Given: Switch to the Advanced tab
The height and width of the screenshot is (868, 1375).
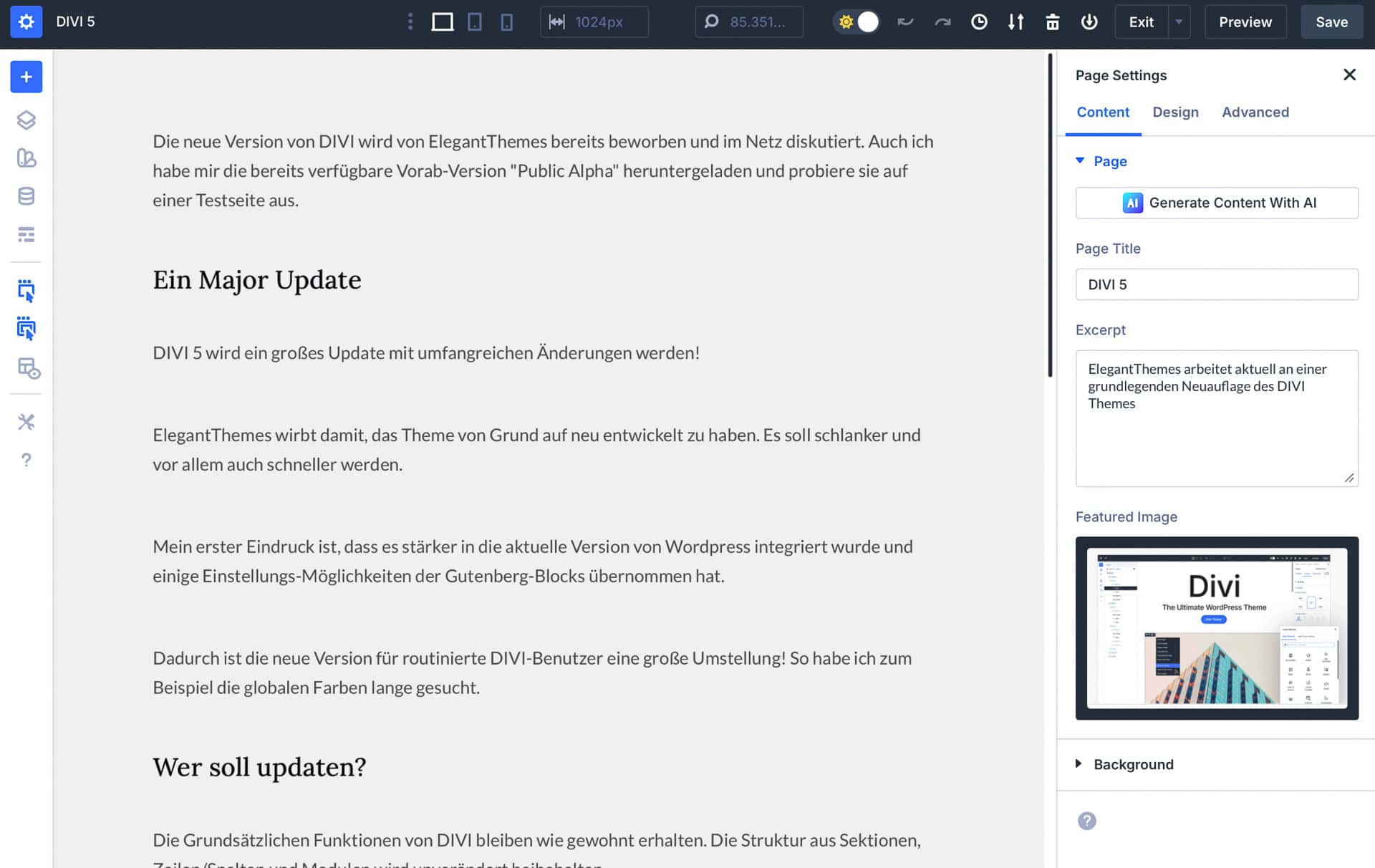Looking at the screenshot, I should pyautogui.click(x=1255, y=112).
